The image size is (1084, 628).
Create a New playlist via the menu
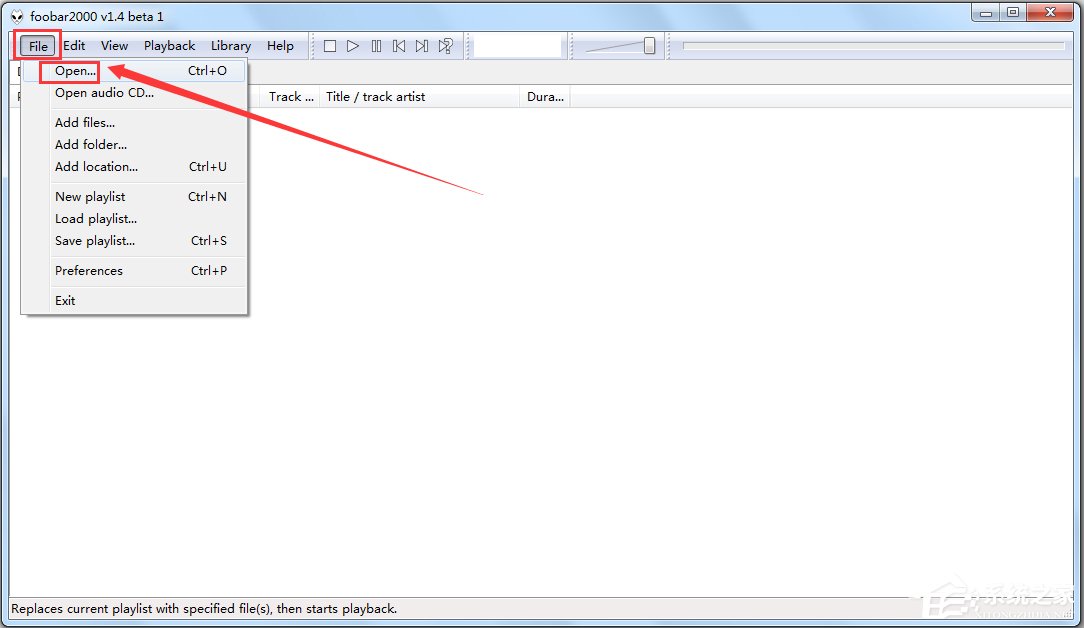point(90,196)
